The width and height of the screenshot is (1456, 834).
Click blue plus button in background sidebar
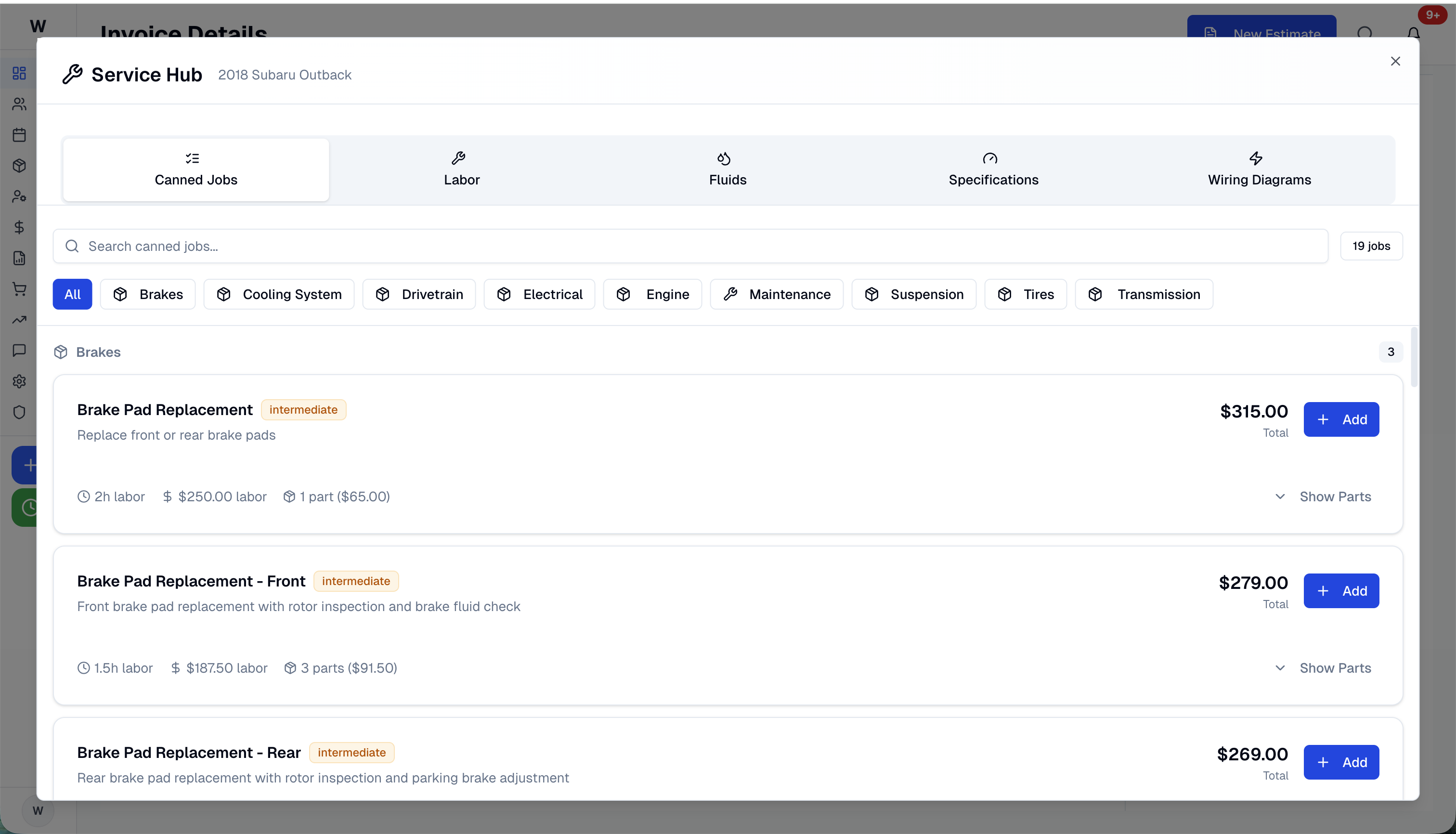click(25, 465)
